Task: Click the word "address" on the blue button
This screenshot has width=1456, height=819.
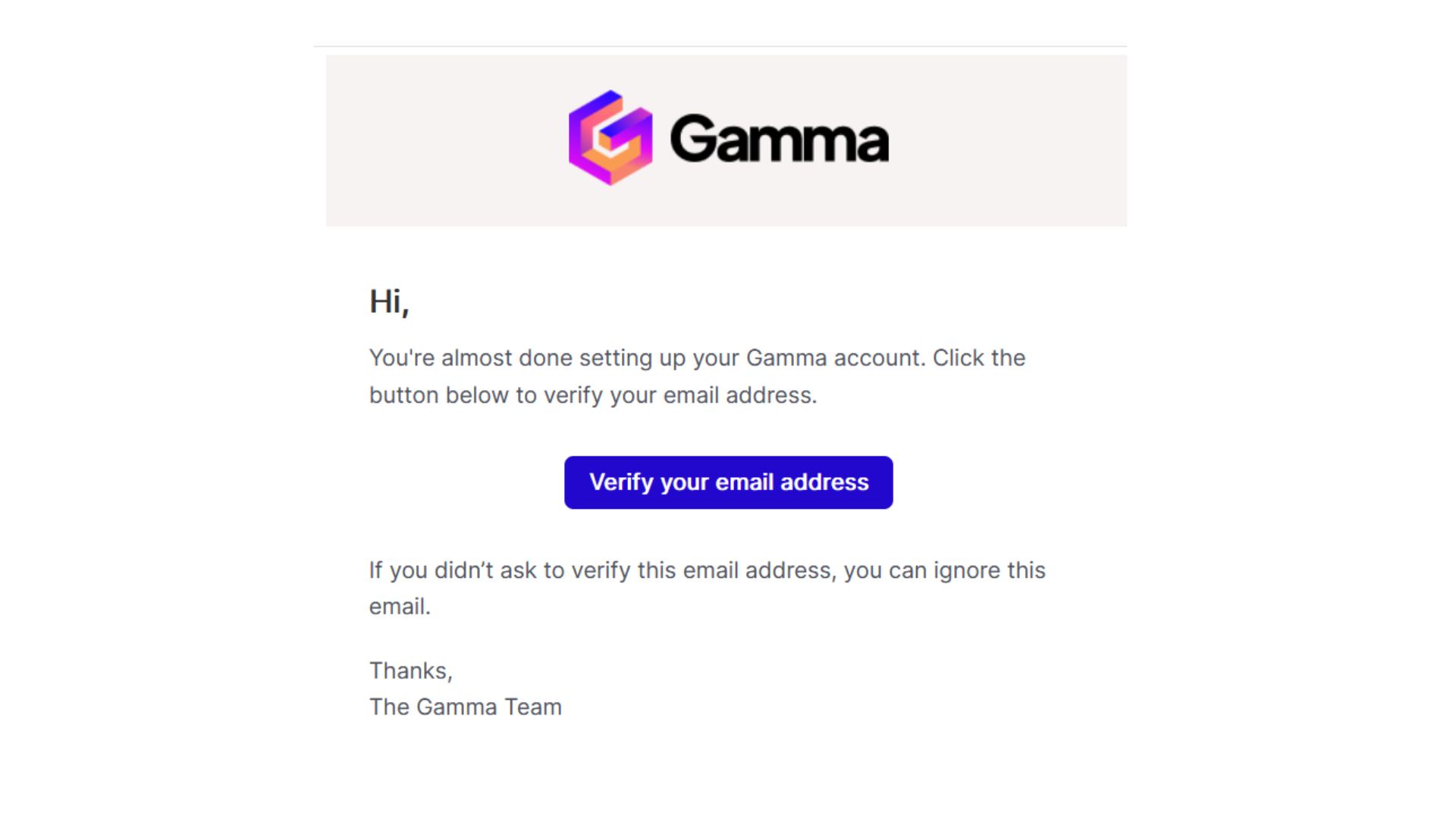Action: pyautogui.click(x=824, y=482)
